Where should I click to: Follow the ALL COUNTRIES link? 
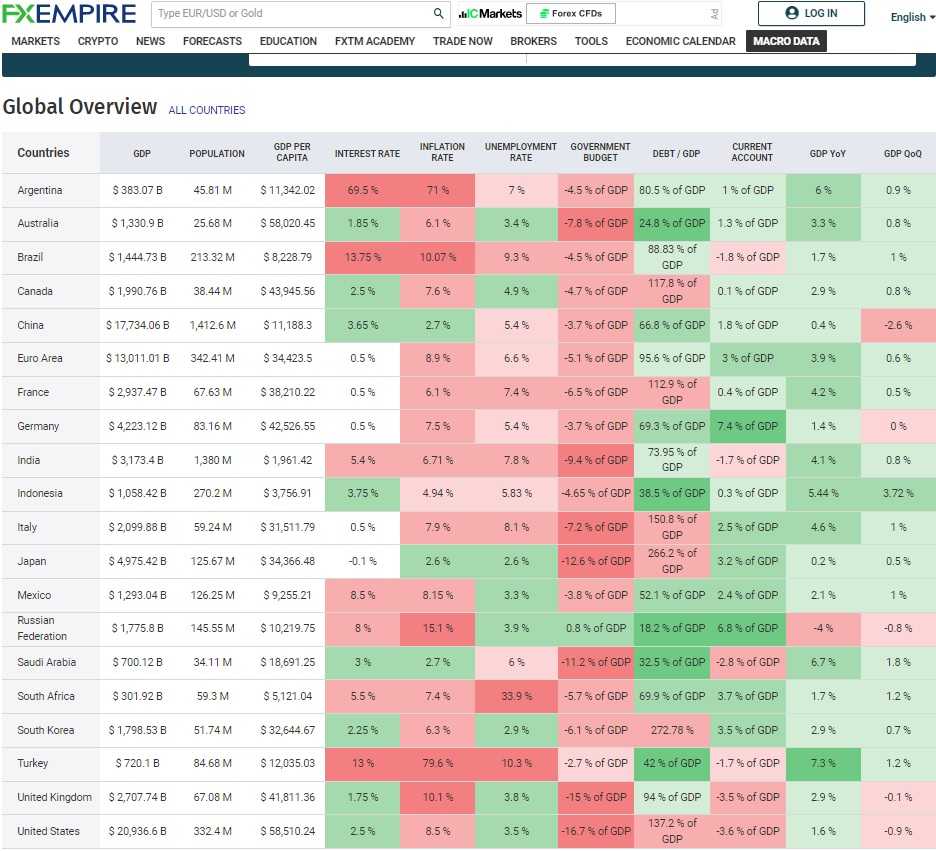click(207, 110)
